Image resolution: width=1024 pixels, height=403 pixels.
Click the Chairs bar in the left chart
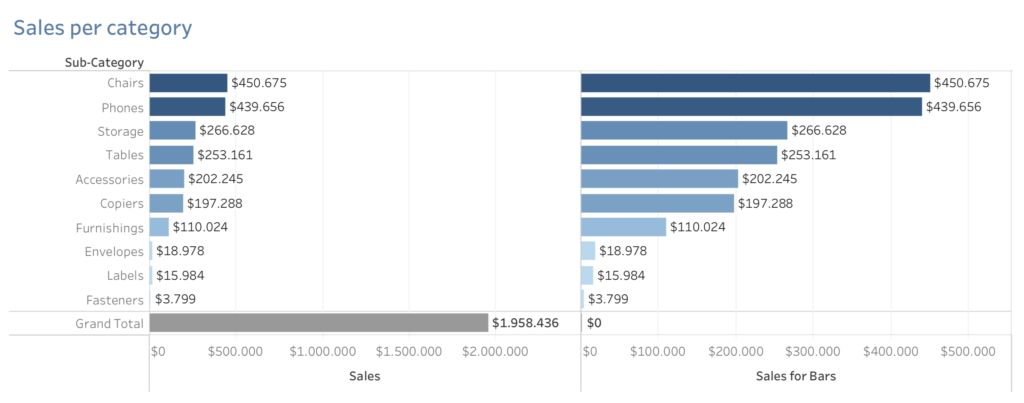coord(188,83)
